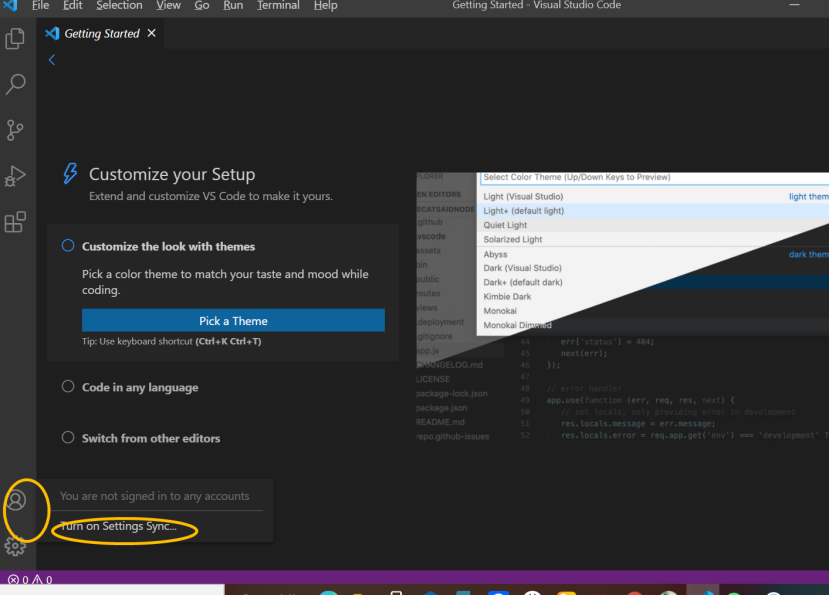Viewport: 830px width, 596px height.
Task: Open the Run menu
Action: 233,6
